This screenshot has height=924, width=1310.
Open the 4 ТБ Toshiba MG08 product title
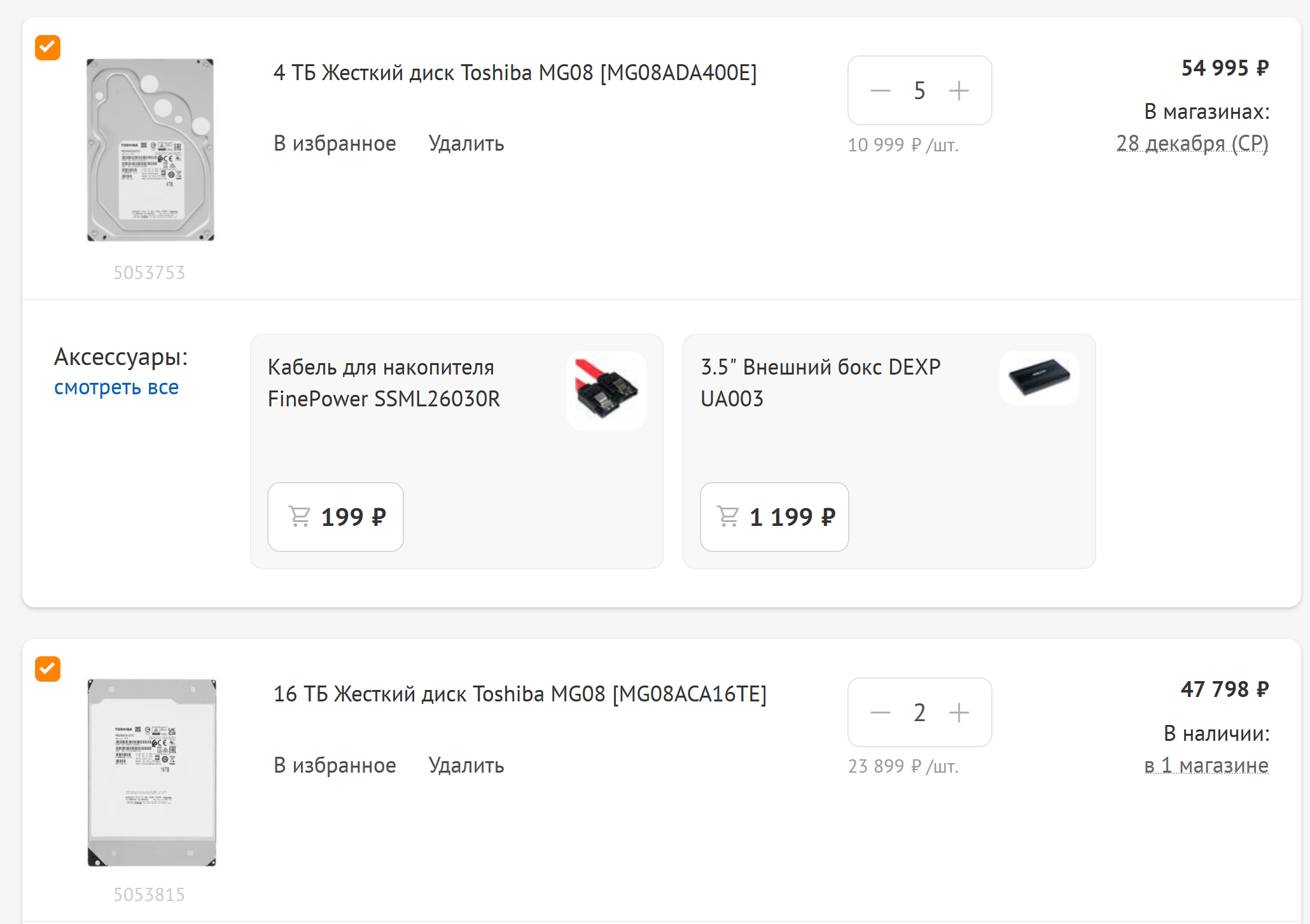click(x=515, y=73)
